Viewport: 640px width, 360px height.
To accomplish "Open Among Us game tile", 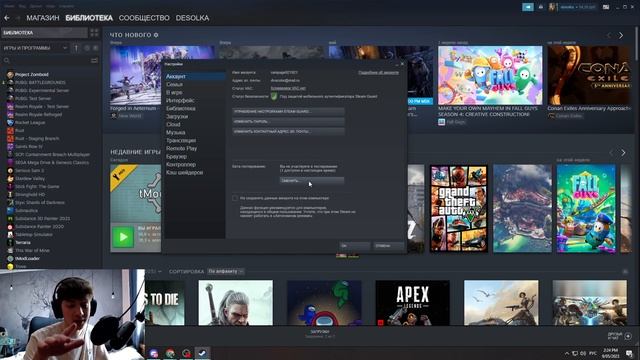I will [x=324, y=303].
